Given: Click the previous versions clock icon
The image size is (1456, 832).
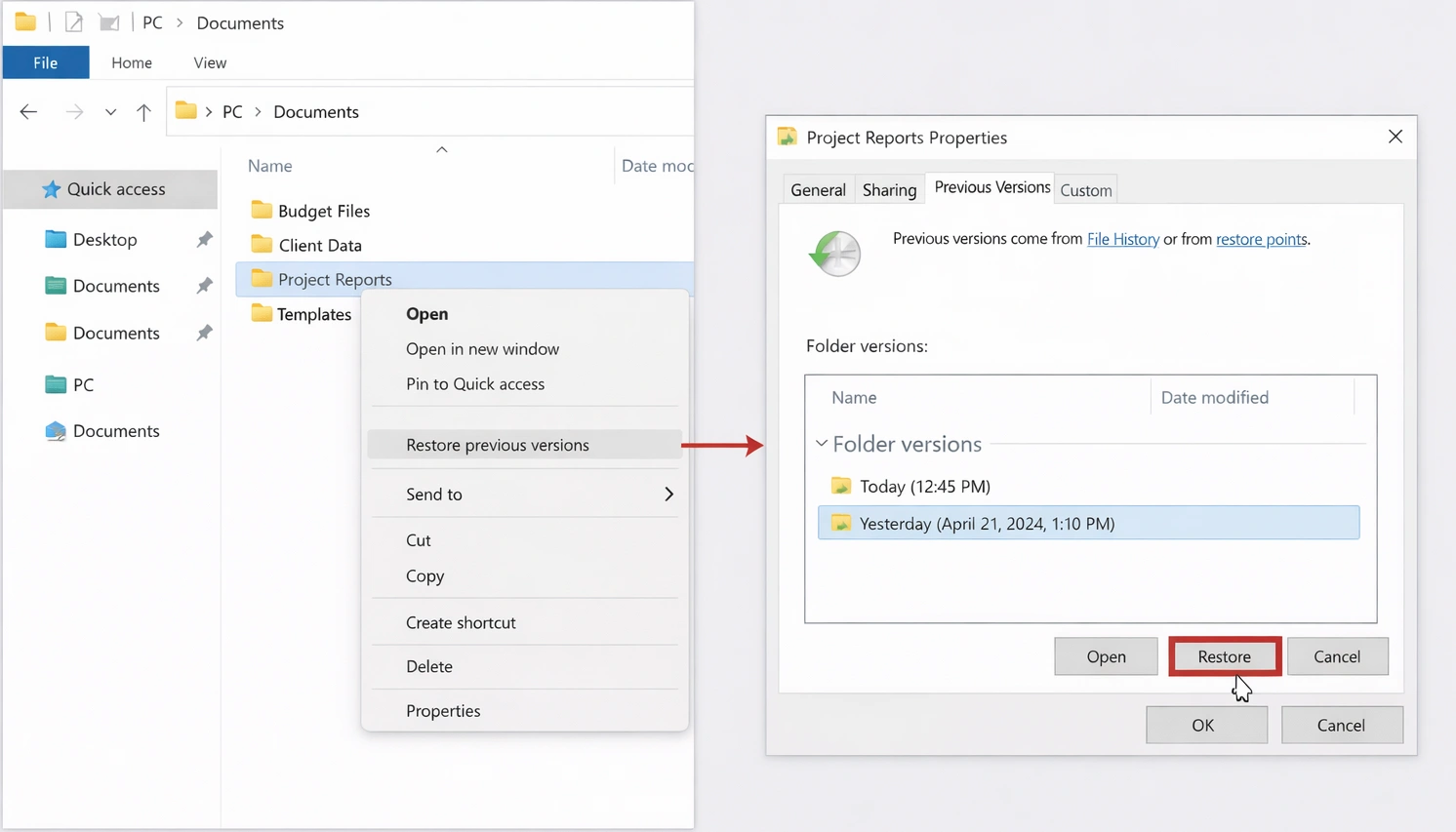Looking at the screenshot, I should coord(835,254).
